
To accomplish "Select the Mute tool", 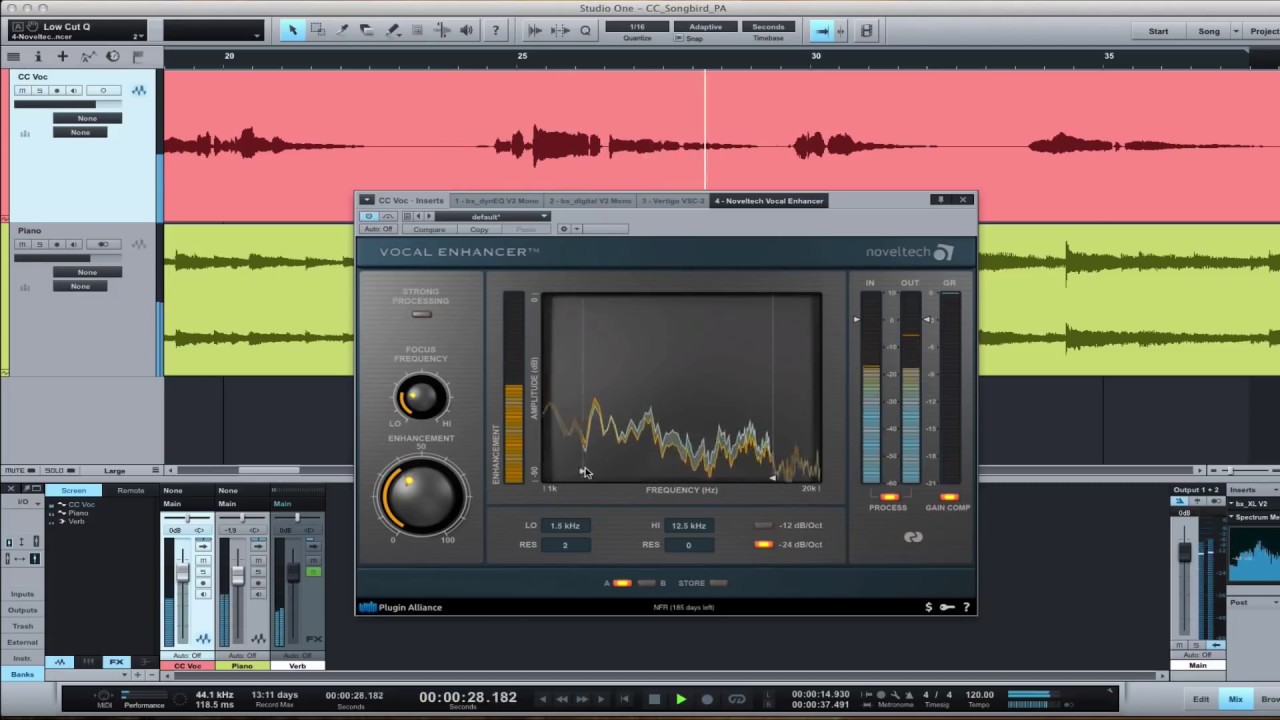I will [417, 31].
